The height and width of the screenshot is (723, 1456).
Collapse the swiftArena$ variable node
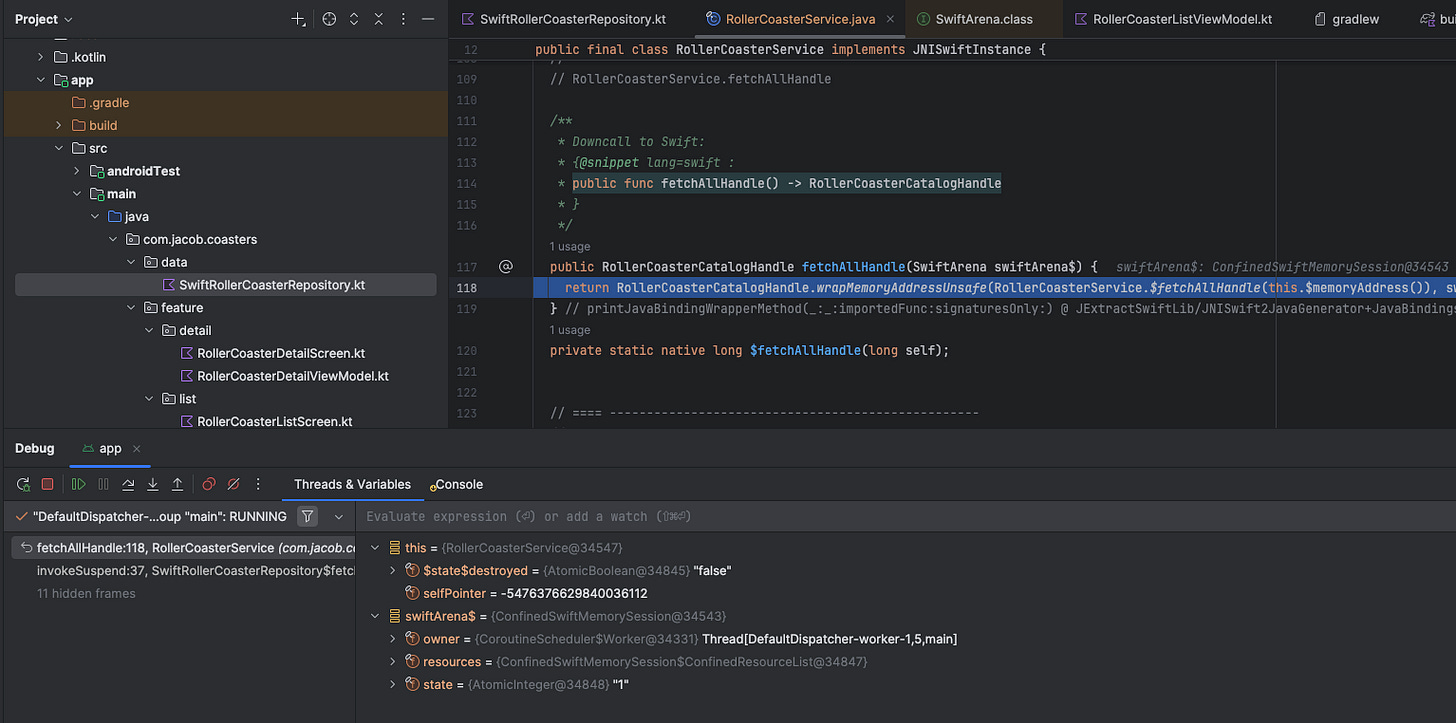pos(376,616)
